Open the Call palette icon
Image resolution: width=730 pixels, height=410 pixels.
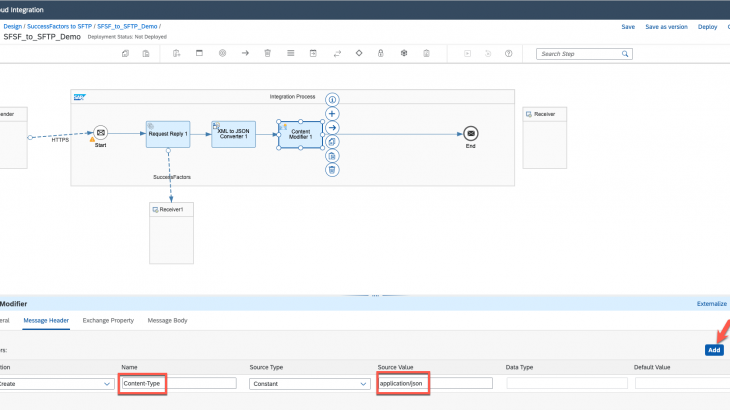(x=313, y=54)
